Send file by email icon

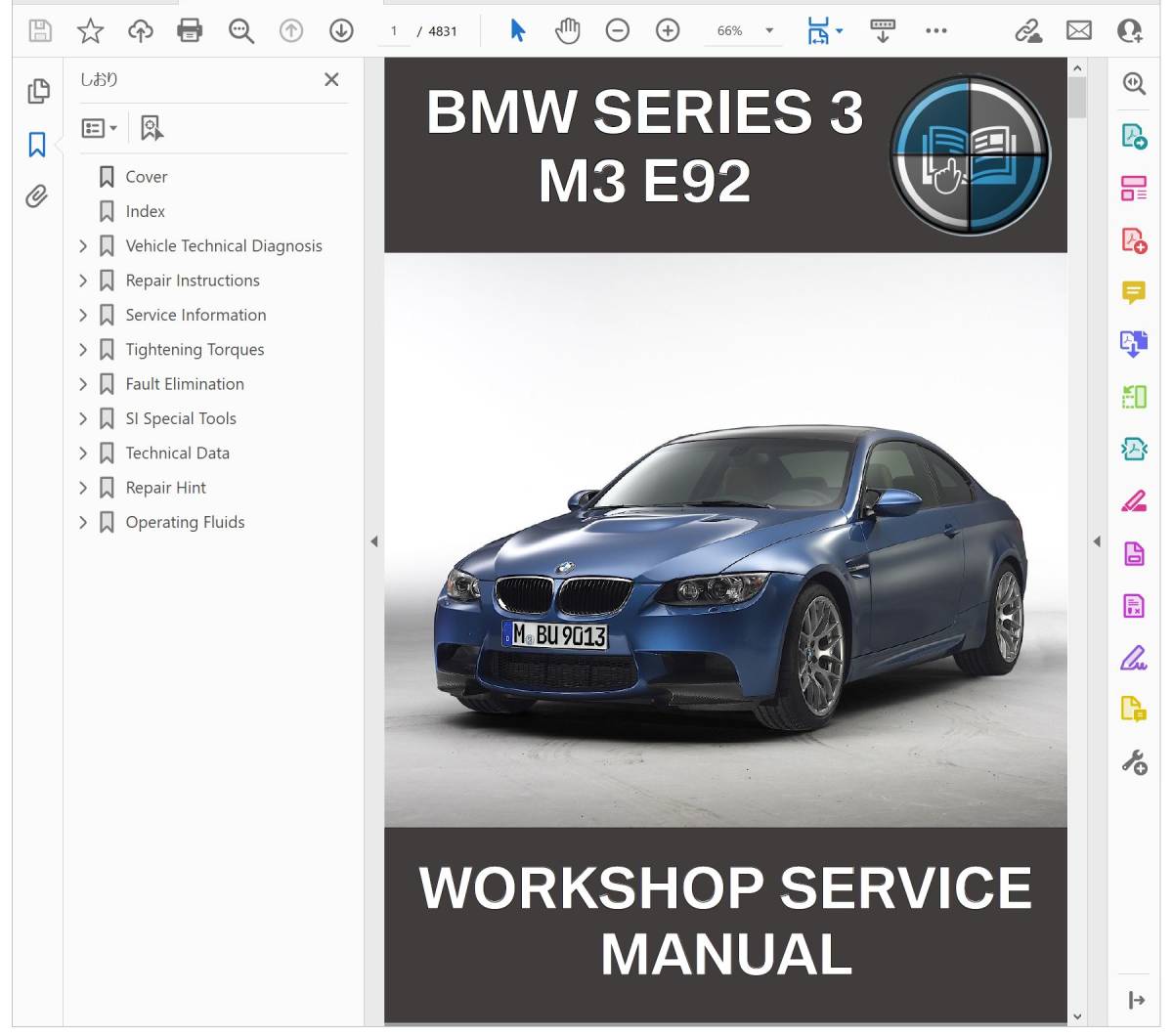(1079, 31)
